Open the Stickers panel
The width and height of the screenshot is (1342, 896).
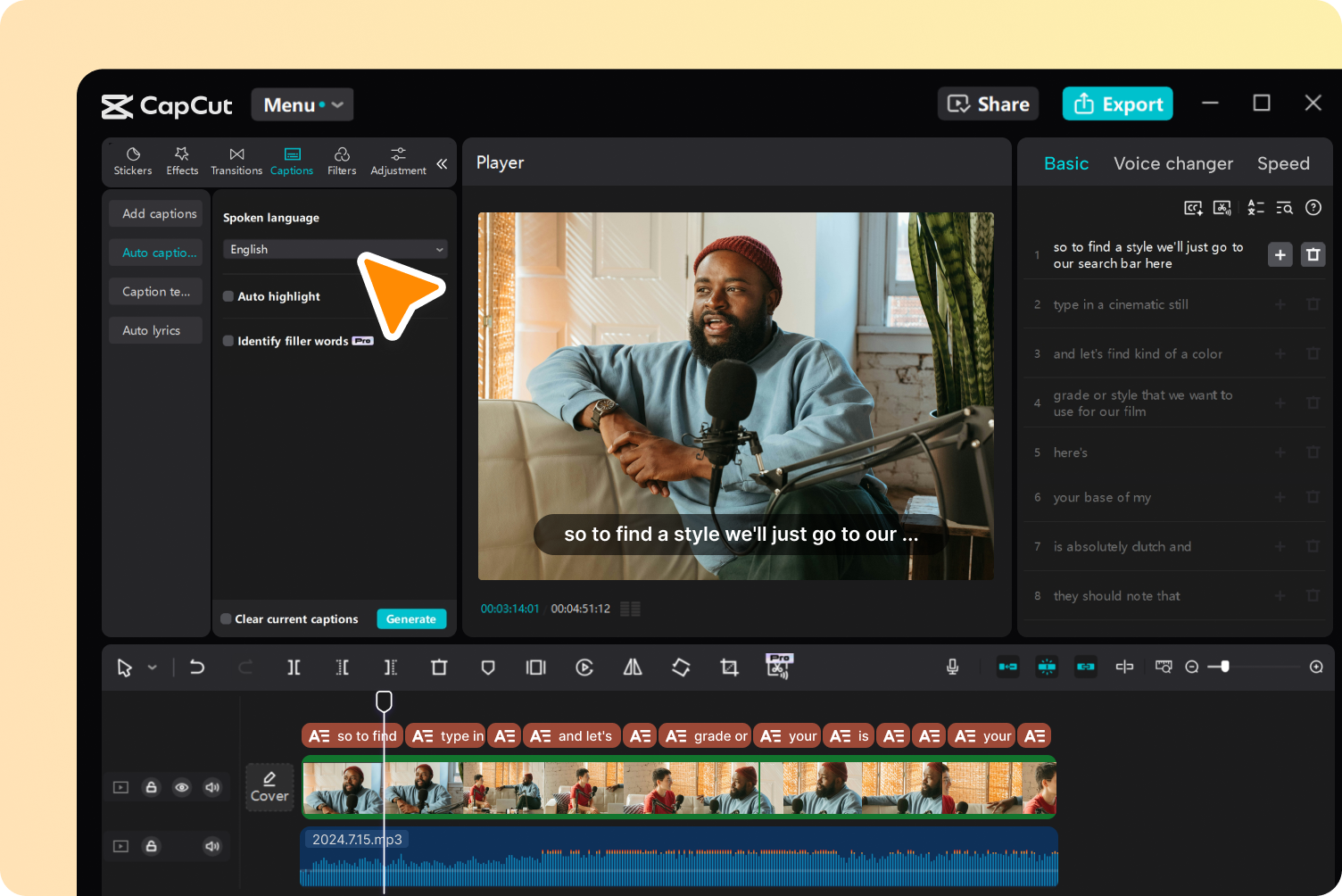pyautogui.click(x=133, y=162)
